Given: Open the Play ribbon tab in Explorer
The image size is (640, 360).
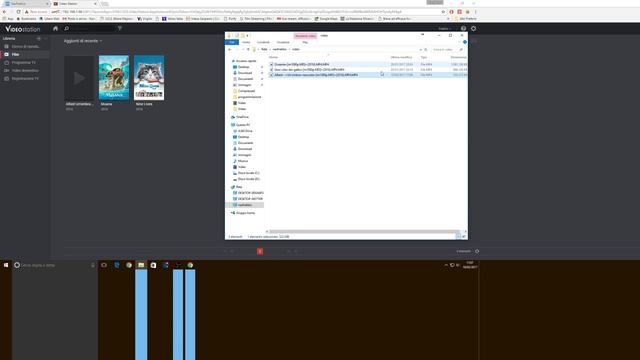Looking at the screenshot, I should (x=305, y=42).
